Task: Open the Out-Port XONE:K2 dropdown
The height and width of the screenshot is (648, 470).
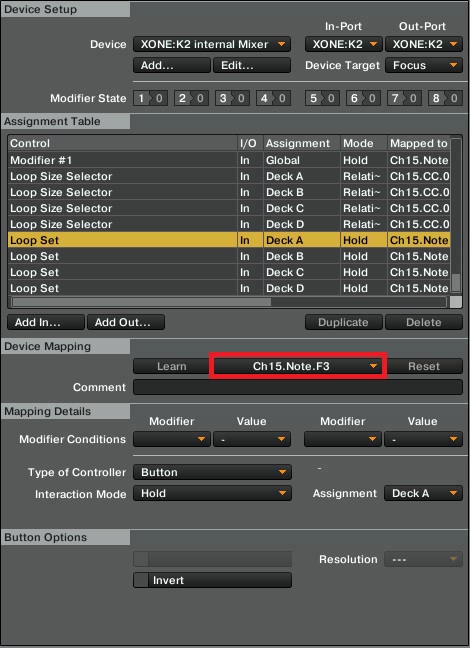Action: click(424, 44)
